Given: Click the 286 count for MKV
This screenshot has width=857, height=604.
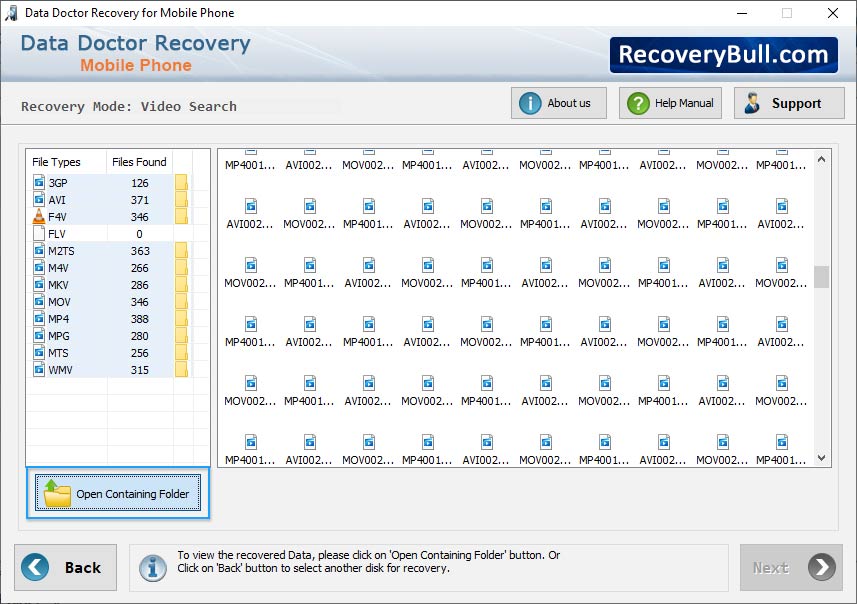Looking at the screenshot, I should click(x=139, y=284).
